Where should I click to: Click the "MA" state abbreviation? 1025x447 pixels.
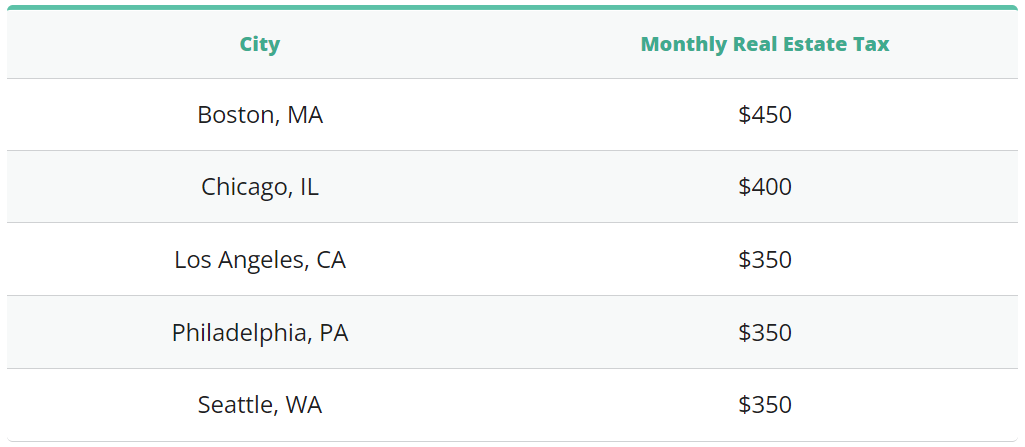(305, 115)
